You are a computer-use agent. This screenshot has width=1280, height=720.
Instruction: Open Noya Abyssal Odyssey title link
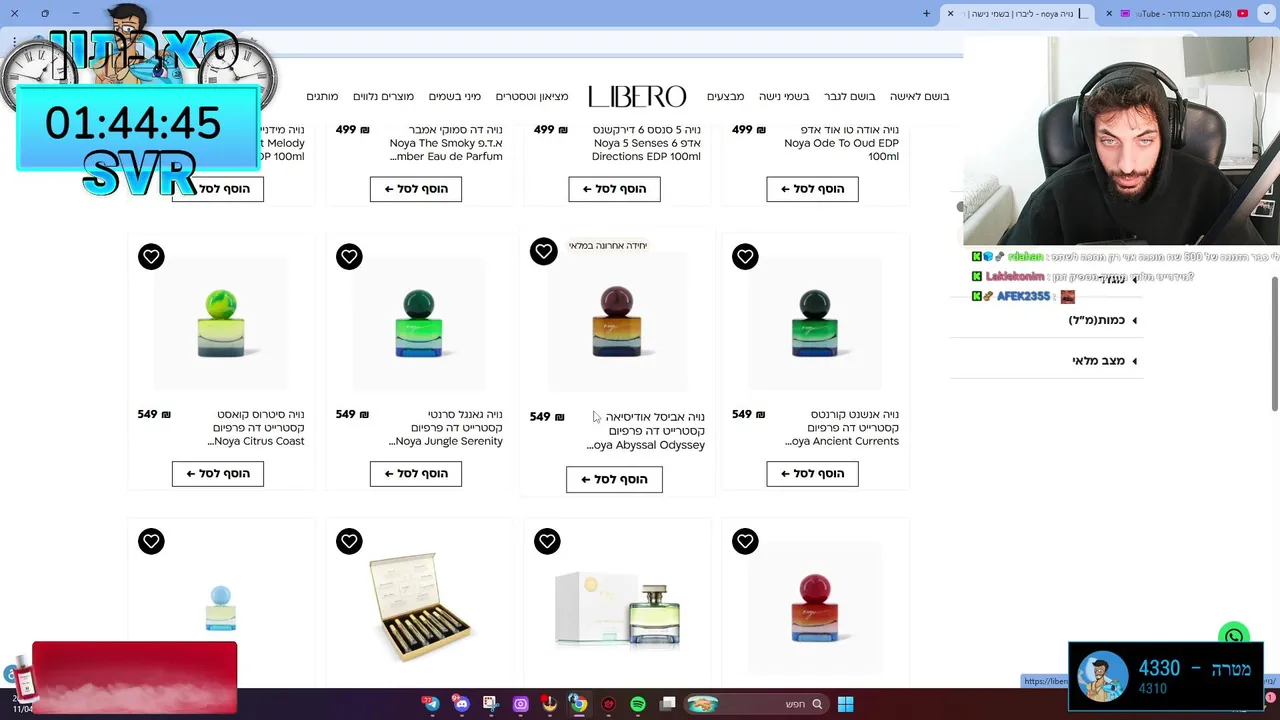click(x=646, y=431)
